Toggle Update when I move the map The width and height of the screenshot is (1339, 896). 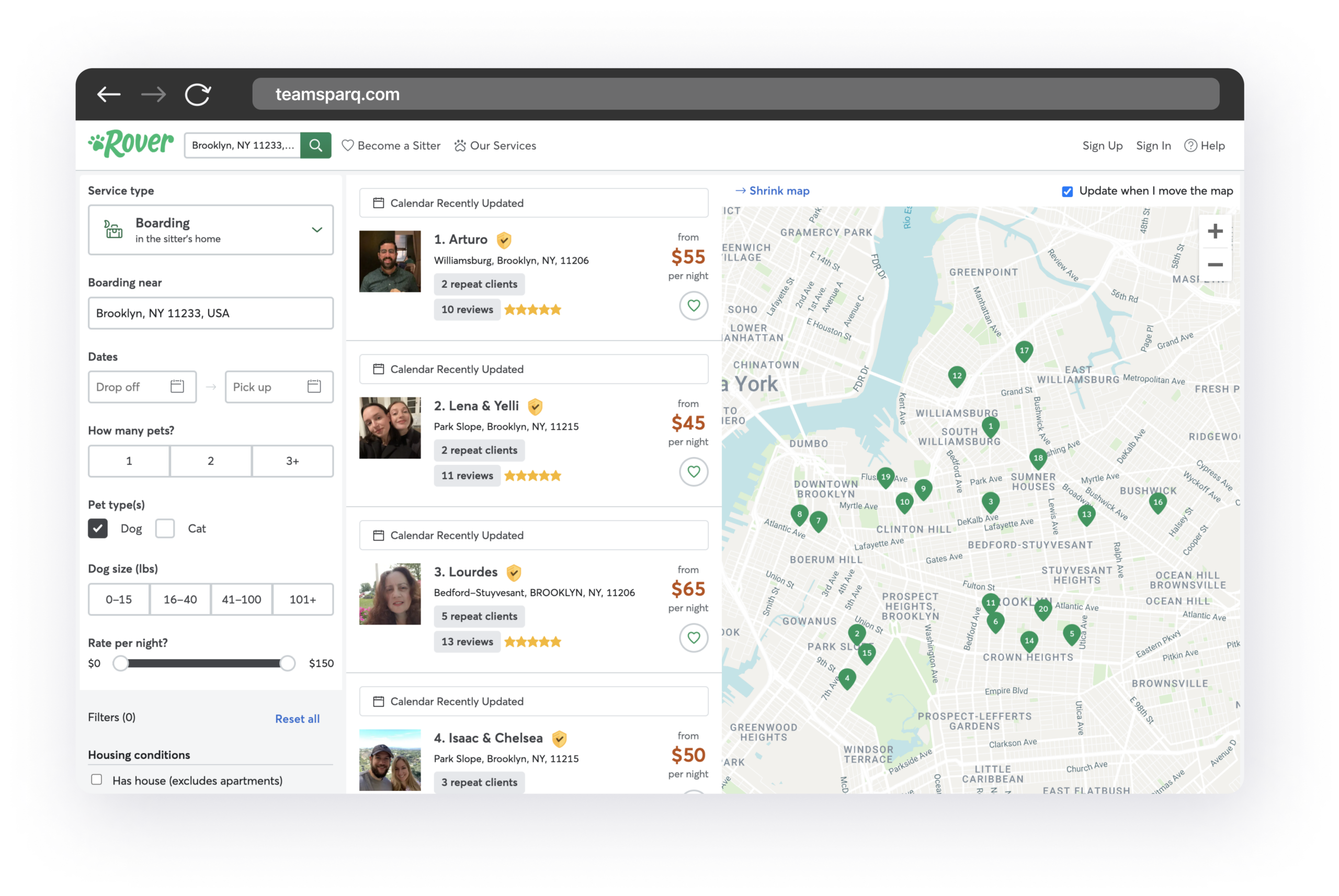point(1066,191)
